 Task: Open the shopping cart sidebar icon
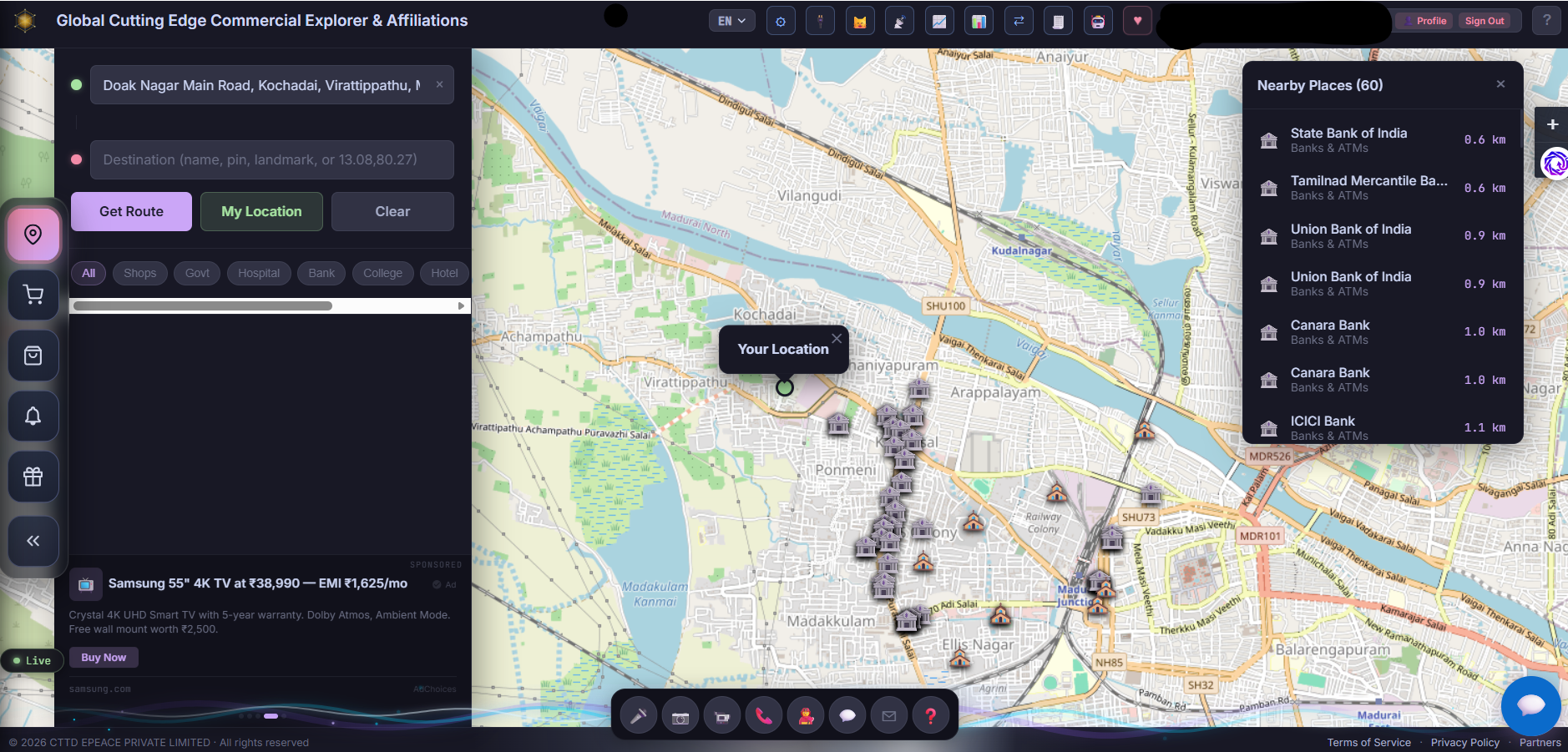[x=33, y=295]
